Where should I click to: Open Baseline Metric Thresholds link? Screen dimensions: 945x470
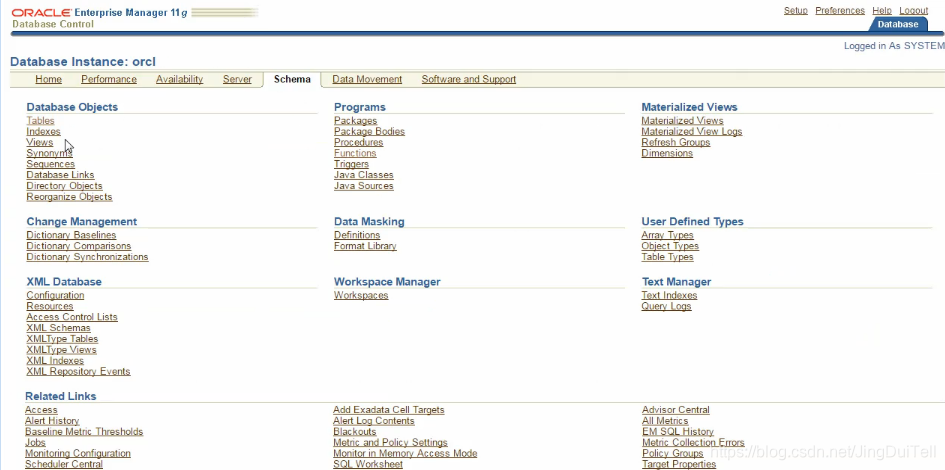tap(84, 431)
